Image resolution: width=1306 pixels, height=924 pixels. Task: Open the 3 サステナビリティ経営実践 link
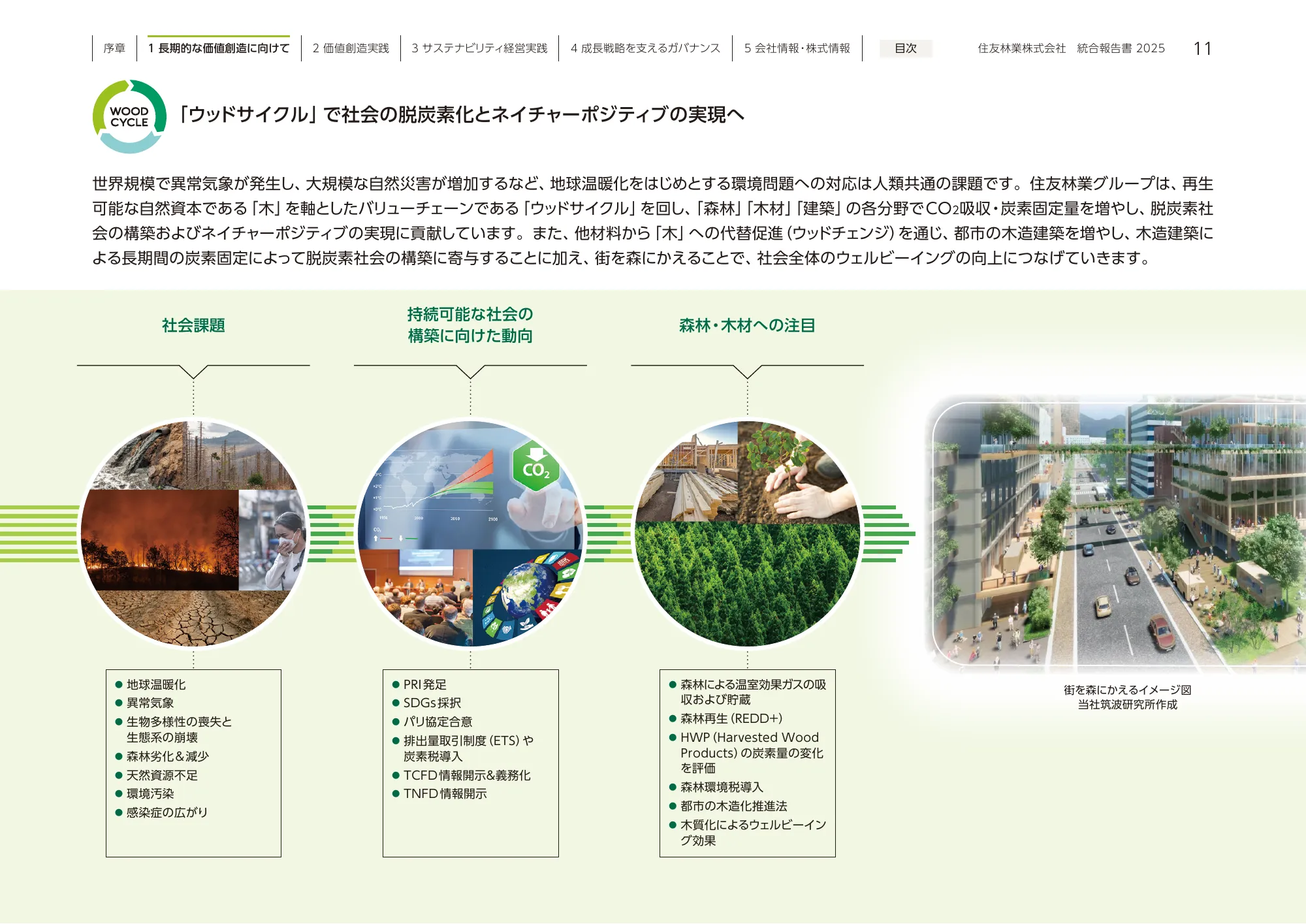click(x=480, y=47)
